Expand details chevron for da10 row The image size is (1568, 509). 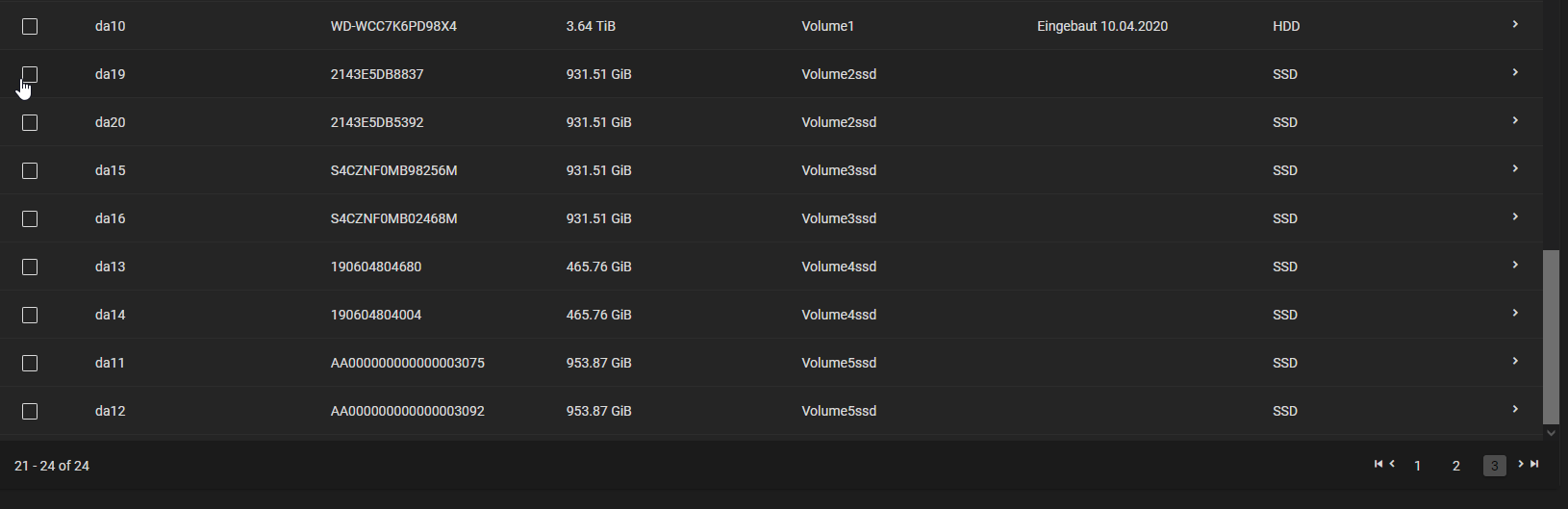(1515, 24)
